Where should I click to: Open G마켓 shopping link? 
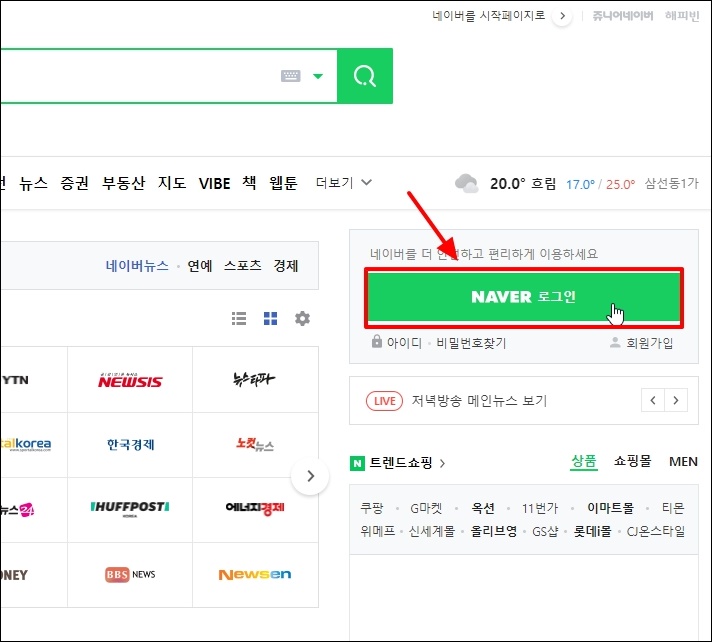(x=426, y=508)
